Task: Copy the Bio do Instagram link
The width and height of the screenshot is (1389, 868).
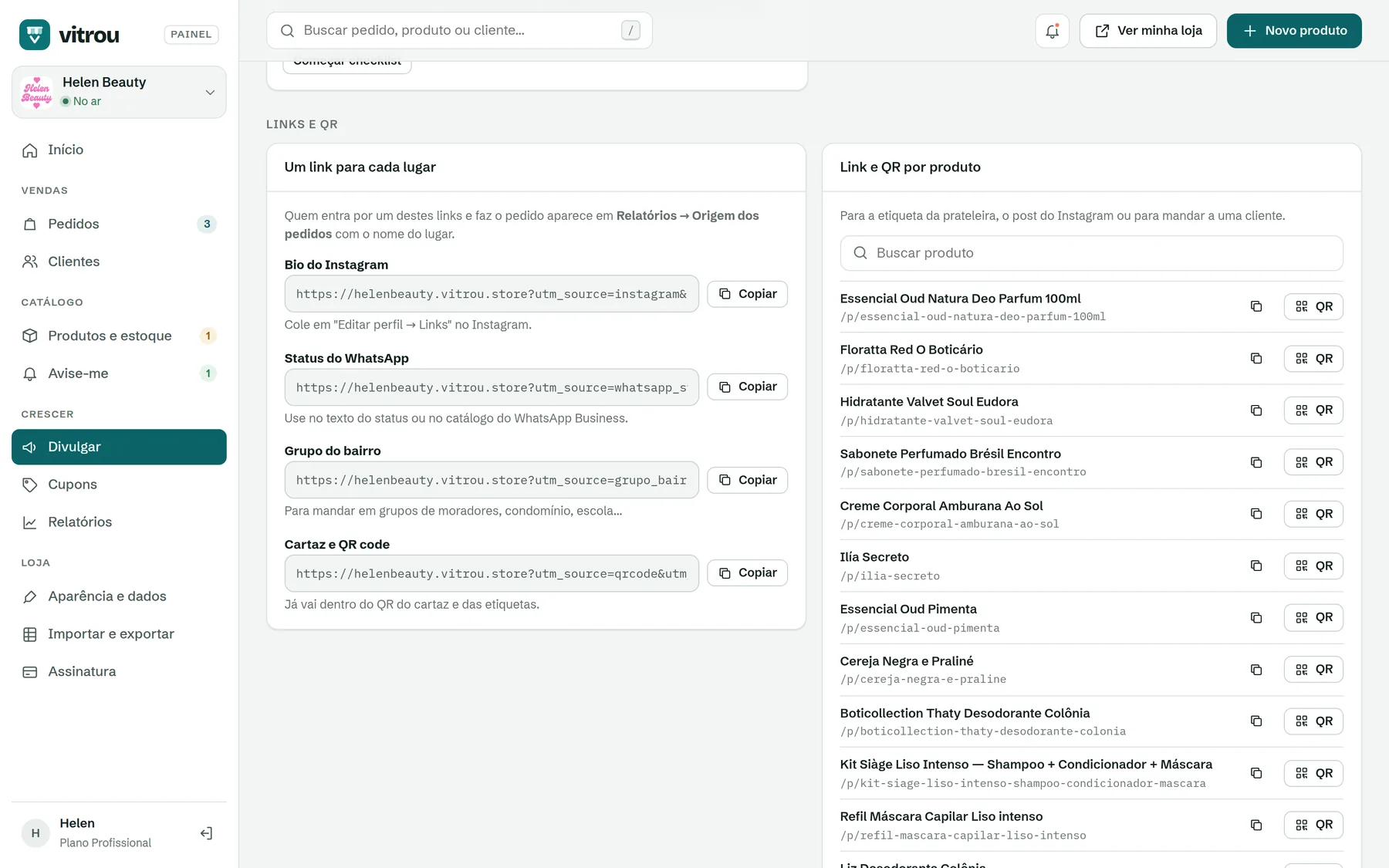Action: [x=747, y=294]
